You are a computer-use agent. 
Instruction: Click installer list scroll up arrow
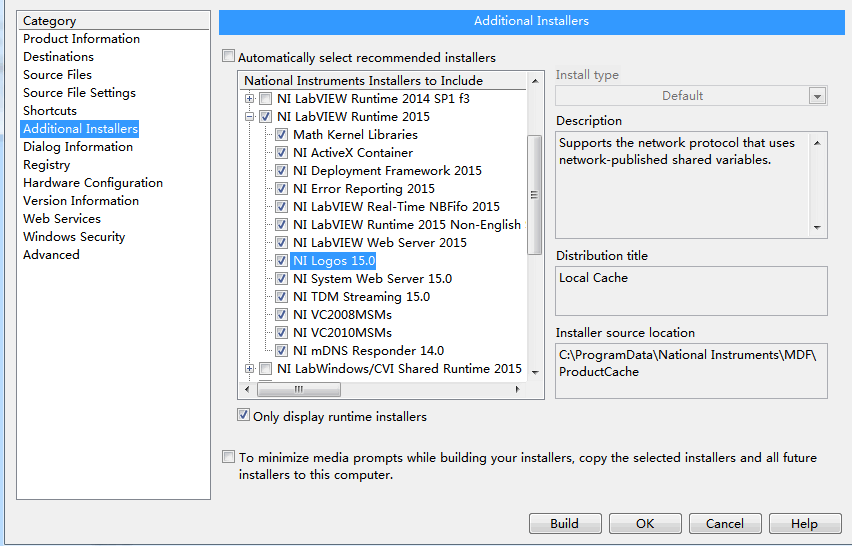point(535,80)
